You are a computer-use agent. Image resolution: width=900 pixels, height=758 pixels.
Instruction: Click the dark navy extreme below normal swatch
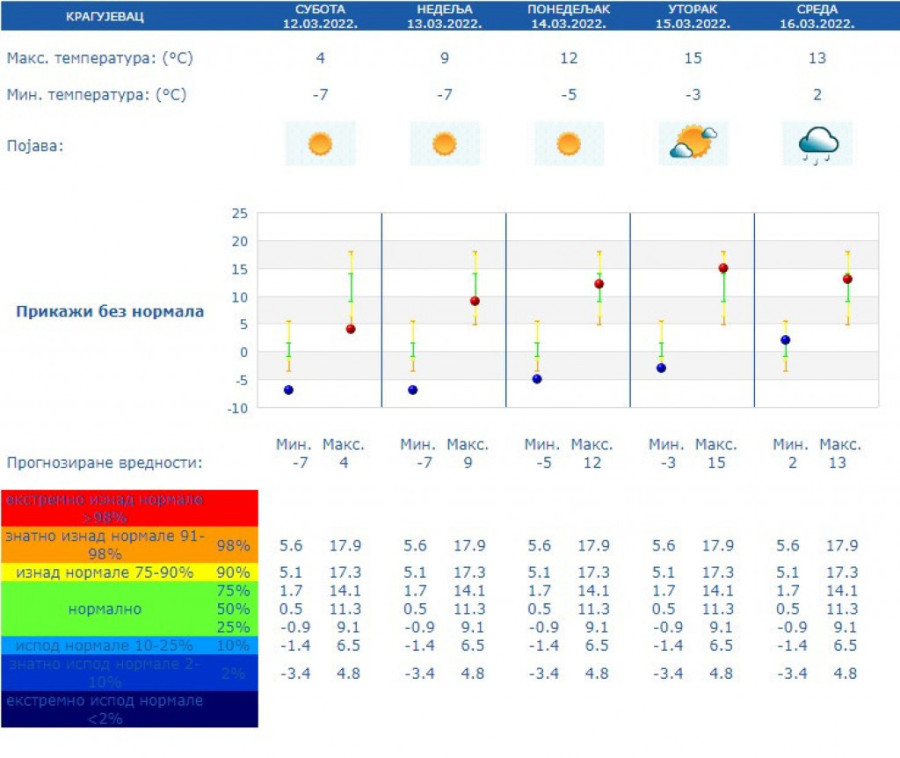click(x=129, y=709)
